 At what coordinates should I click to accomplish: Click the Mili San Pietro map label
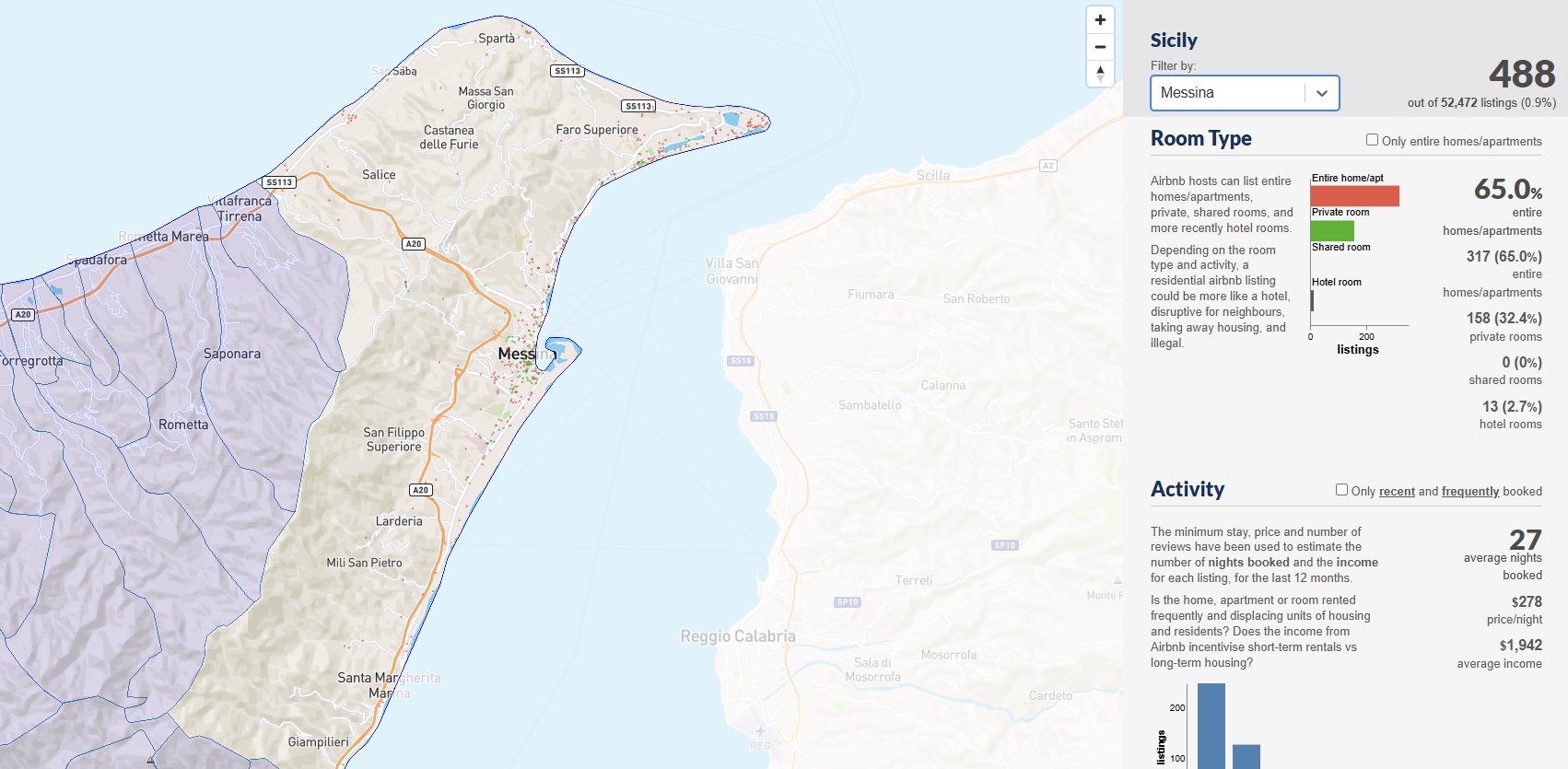pos(364,563)
